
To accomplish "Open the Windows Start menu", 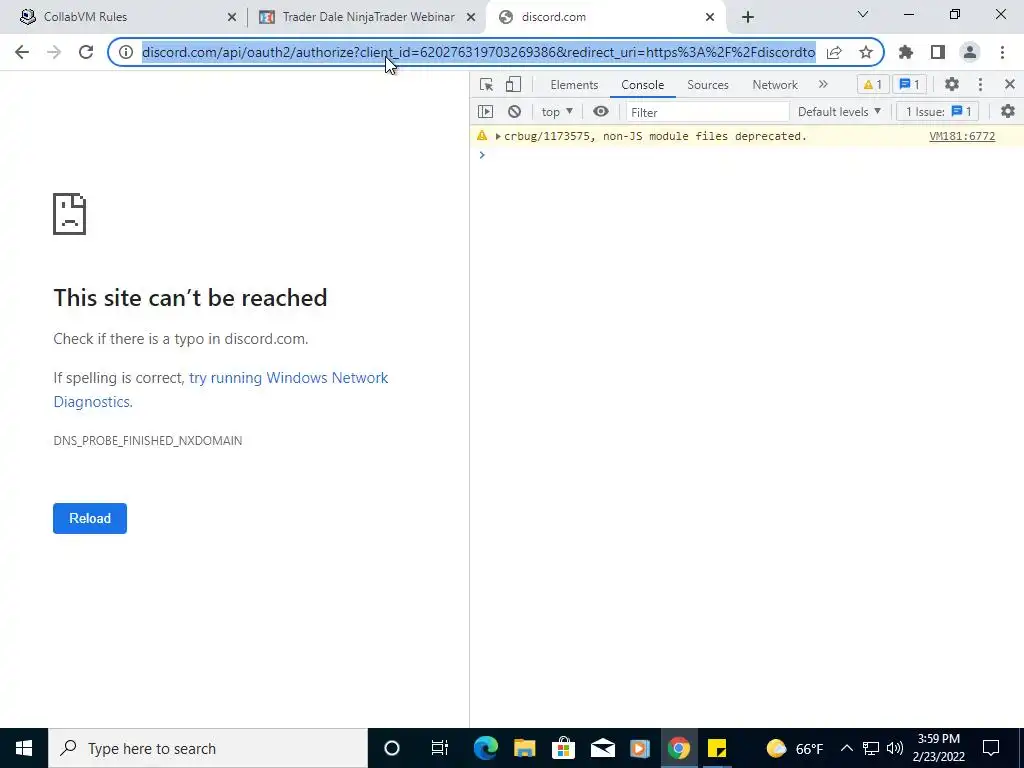I will point(24,748).
